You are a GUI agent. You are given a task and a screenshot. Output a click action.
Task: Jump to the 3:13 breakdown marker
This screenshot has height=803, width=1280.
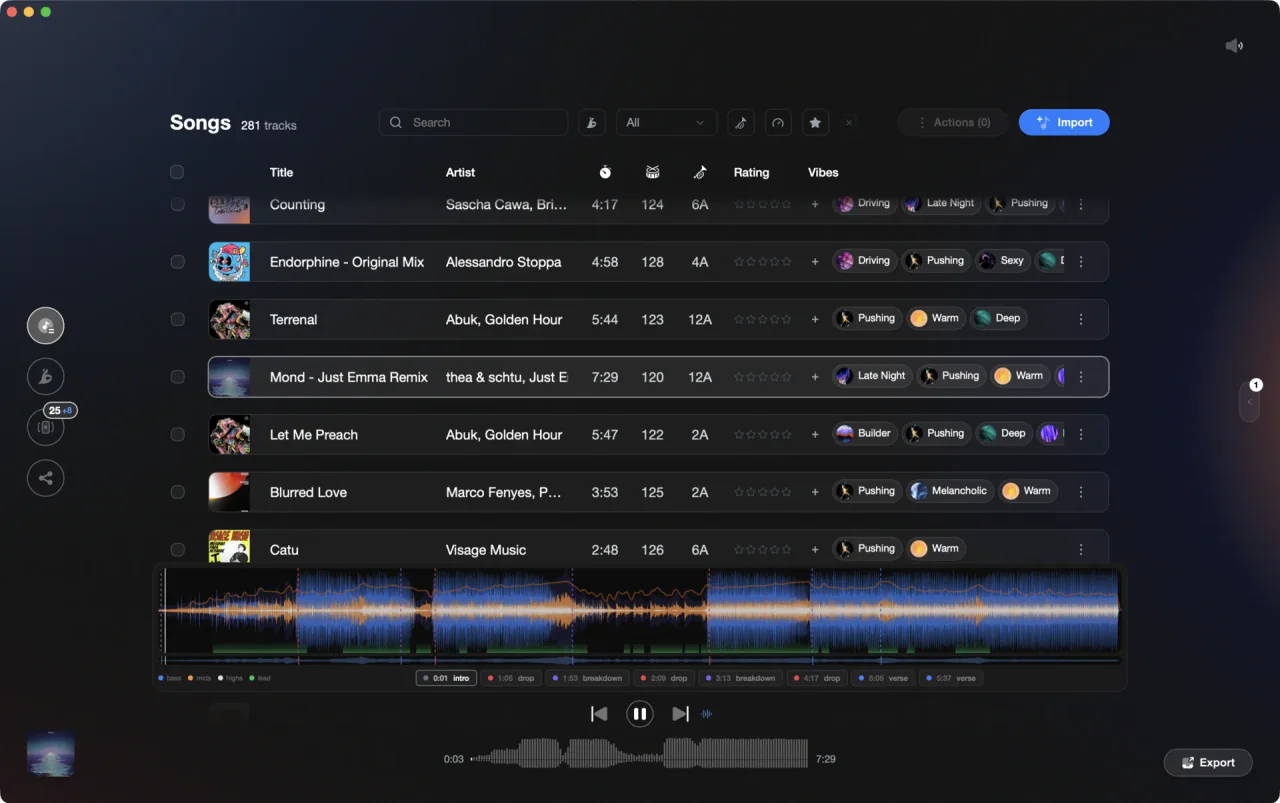[x=741, y=678]
